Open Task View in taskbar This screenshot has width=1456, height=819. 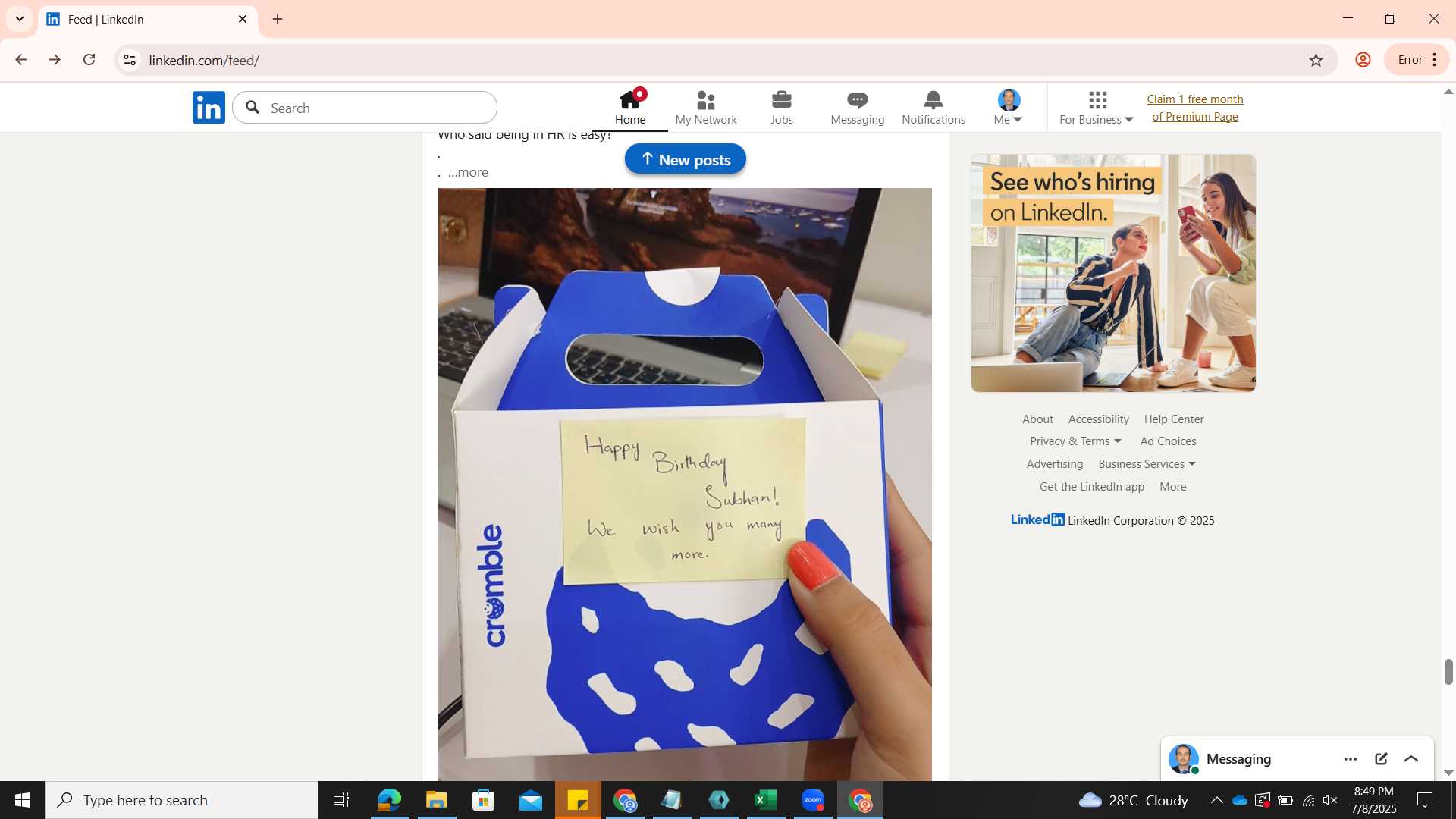click(x=341, y=800)
